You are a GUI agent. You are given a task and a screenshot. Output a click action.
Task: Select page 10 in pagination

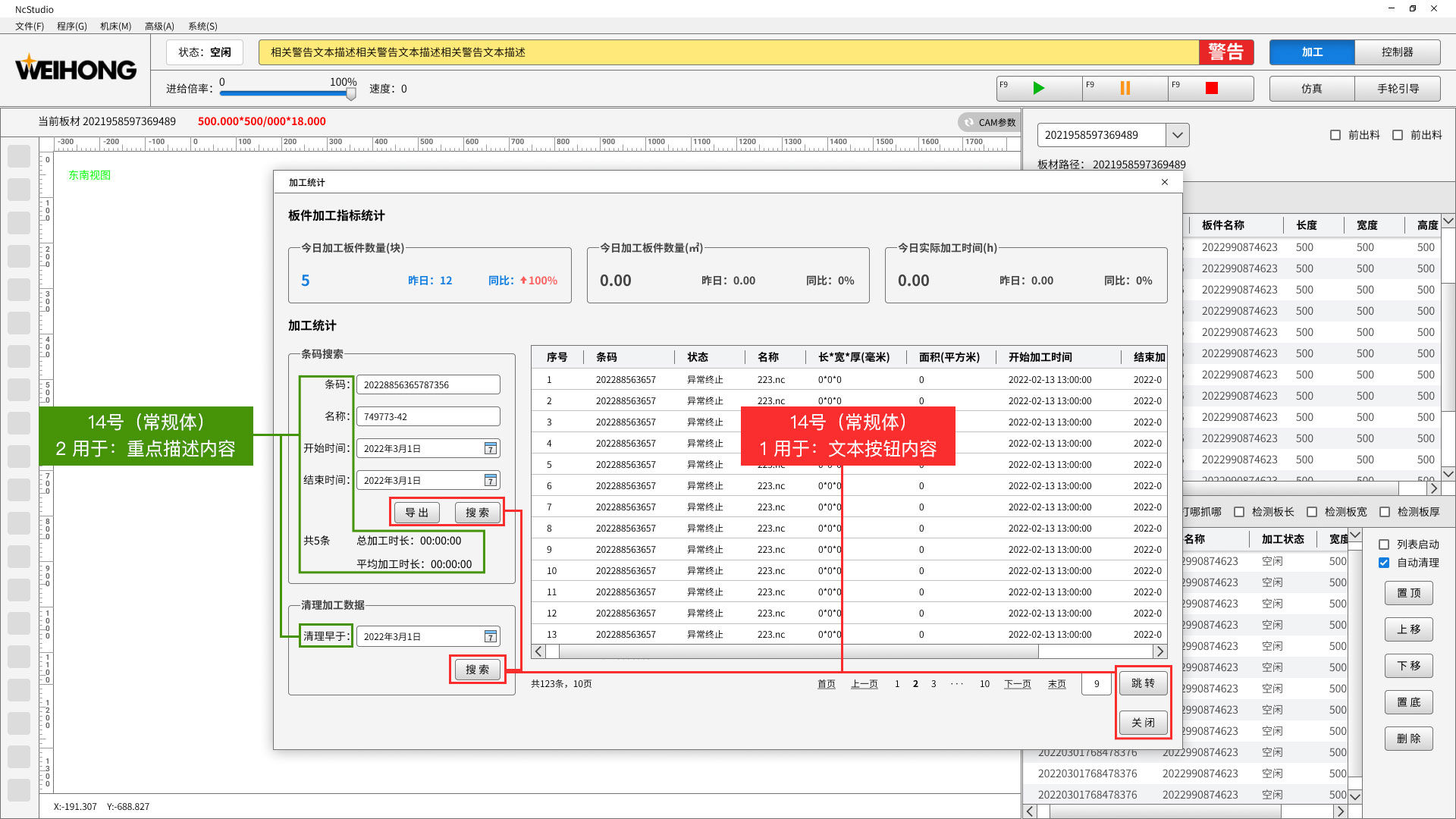coord(984,684)
